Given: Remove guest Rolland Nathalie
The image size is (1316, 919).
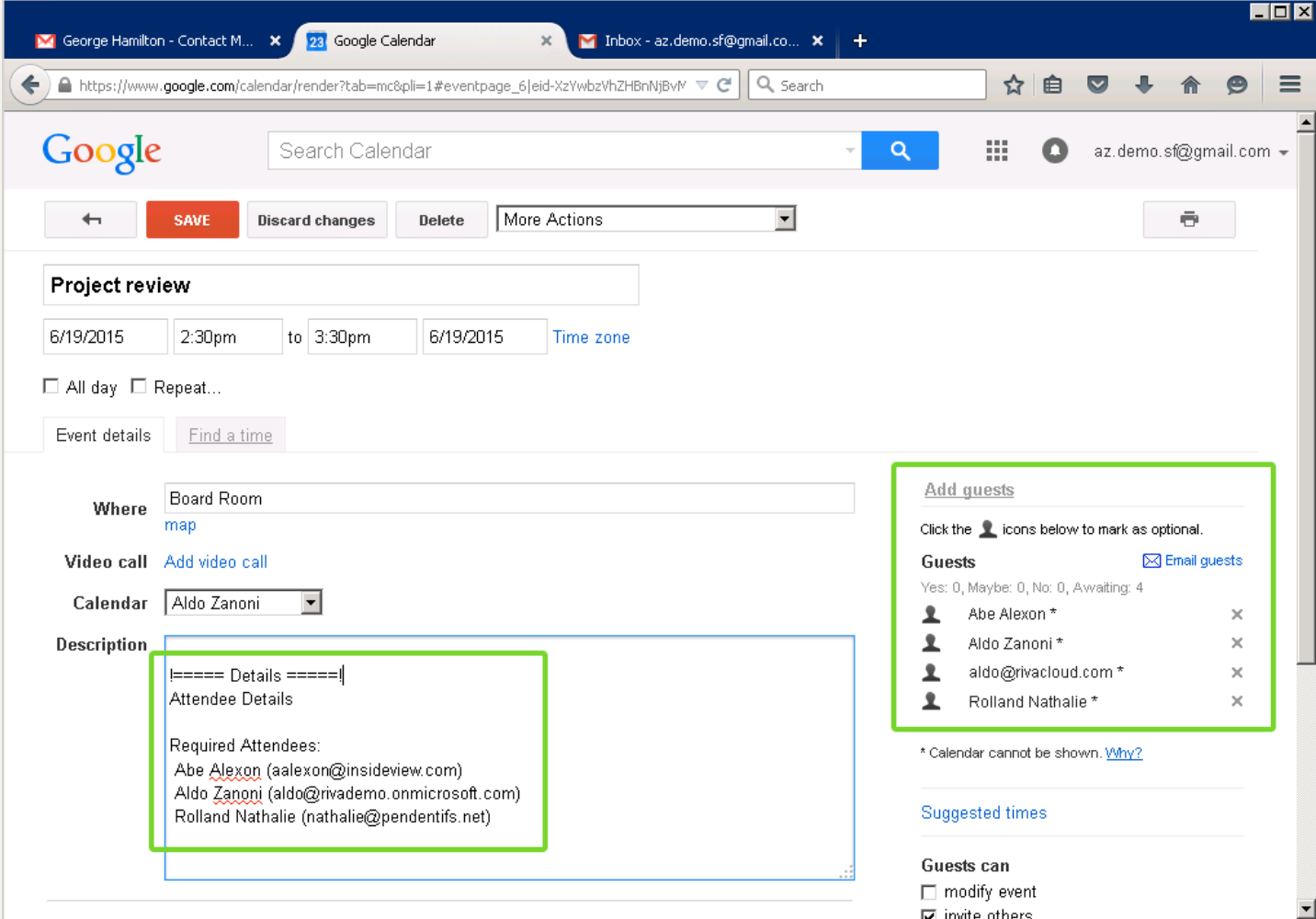Looking at the screenshot, I should tap(1237, 701).
